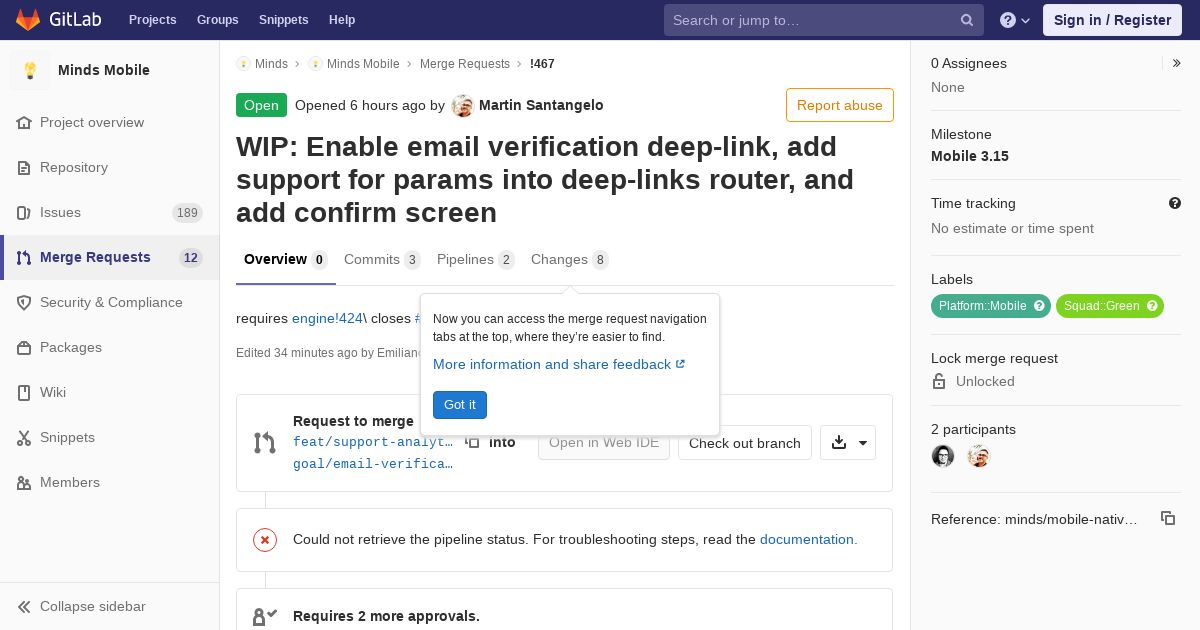Image resolution: width=1200 pixels, height=630 pixels.
Task: Switch to the Pipelines tab
Action: point(476,260)
